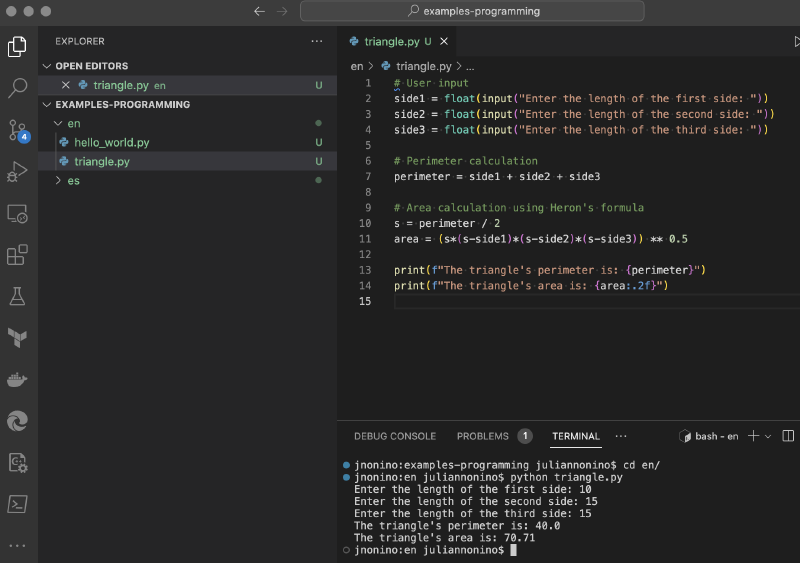800x563 pixels.
Task: Open the Testing flask icon
Action: [x=17, y=296]
